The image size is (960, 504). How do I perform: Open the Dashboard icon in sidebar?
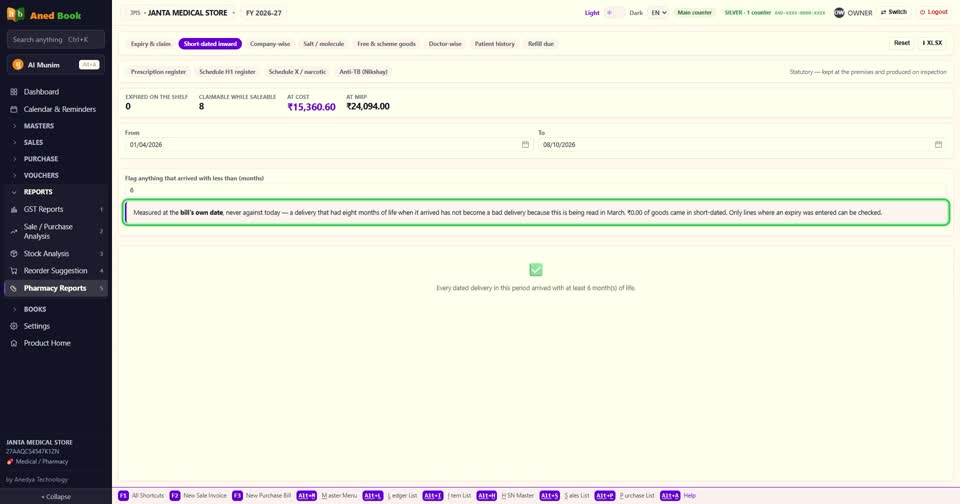[13, 92]
